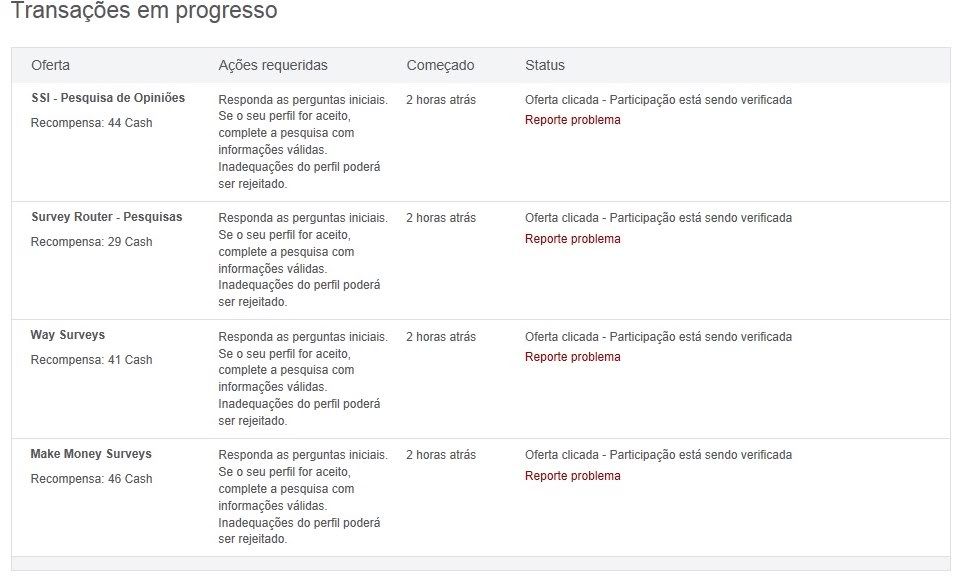The image size is (967, 585).
Task: Open the 'Survey Router - Pesquisas' offer title
Action: pyautogui.click(x=106, y=217)
